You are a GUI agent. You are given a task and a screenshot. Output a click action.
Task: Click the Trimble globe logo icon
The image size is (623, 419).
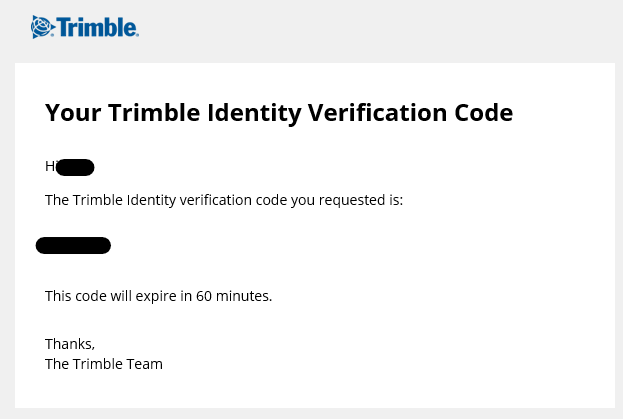[43, 27]
